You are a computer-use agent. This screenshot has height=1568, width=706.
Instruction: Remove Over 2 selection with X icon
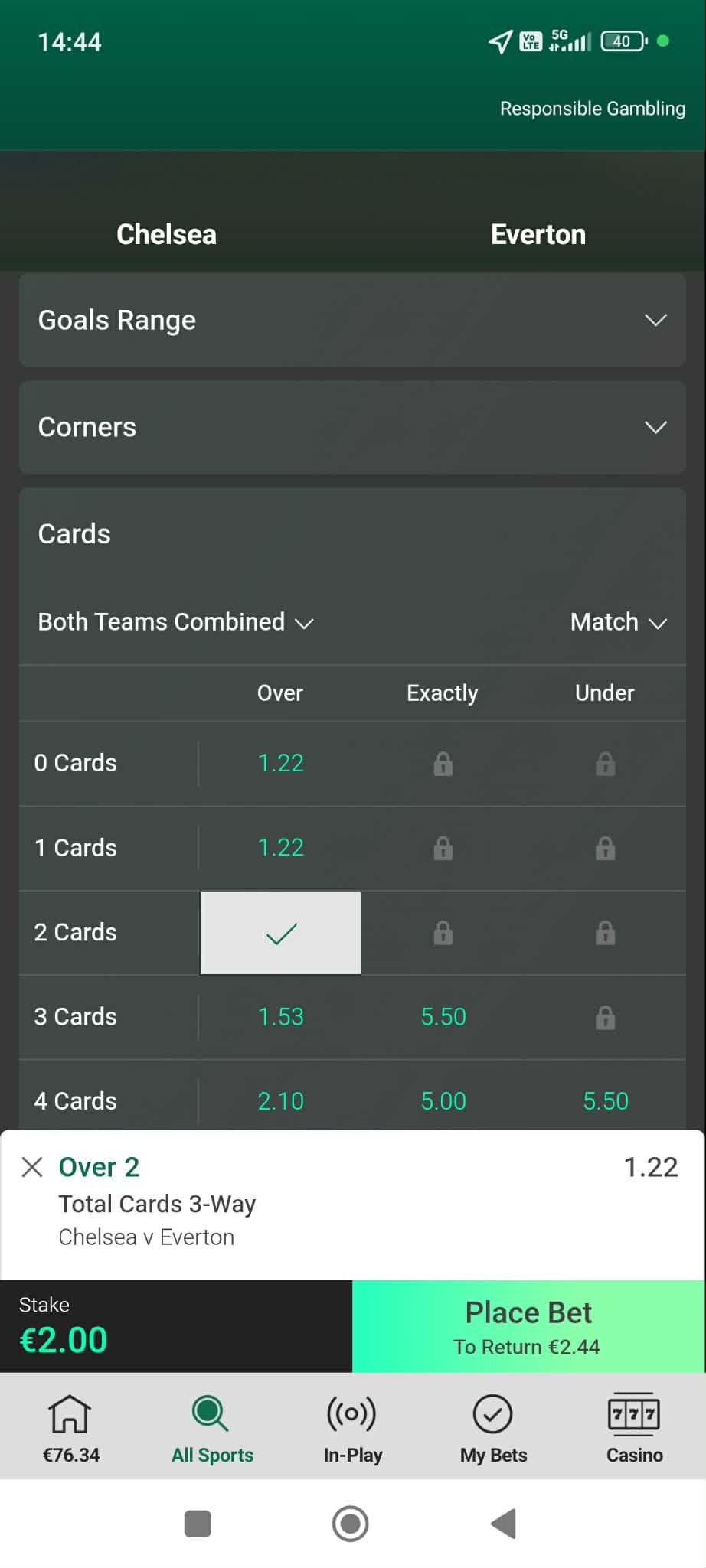32,1167
